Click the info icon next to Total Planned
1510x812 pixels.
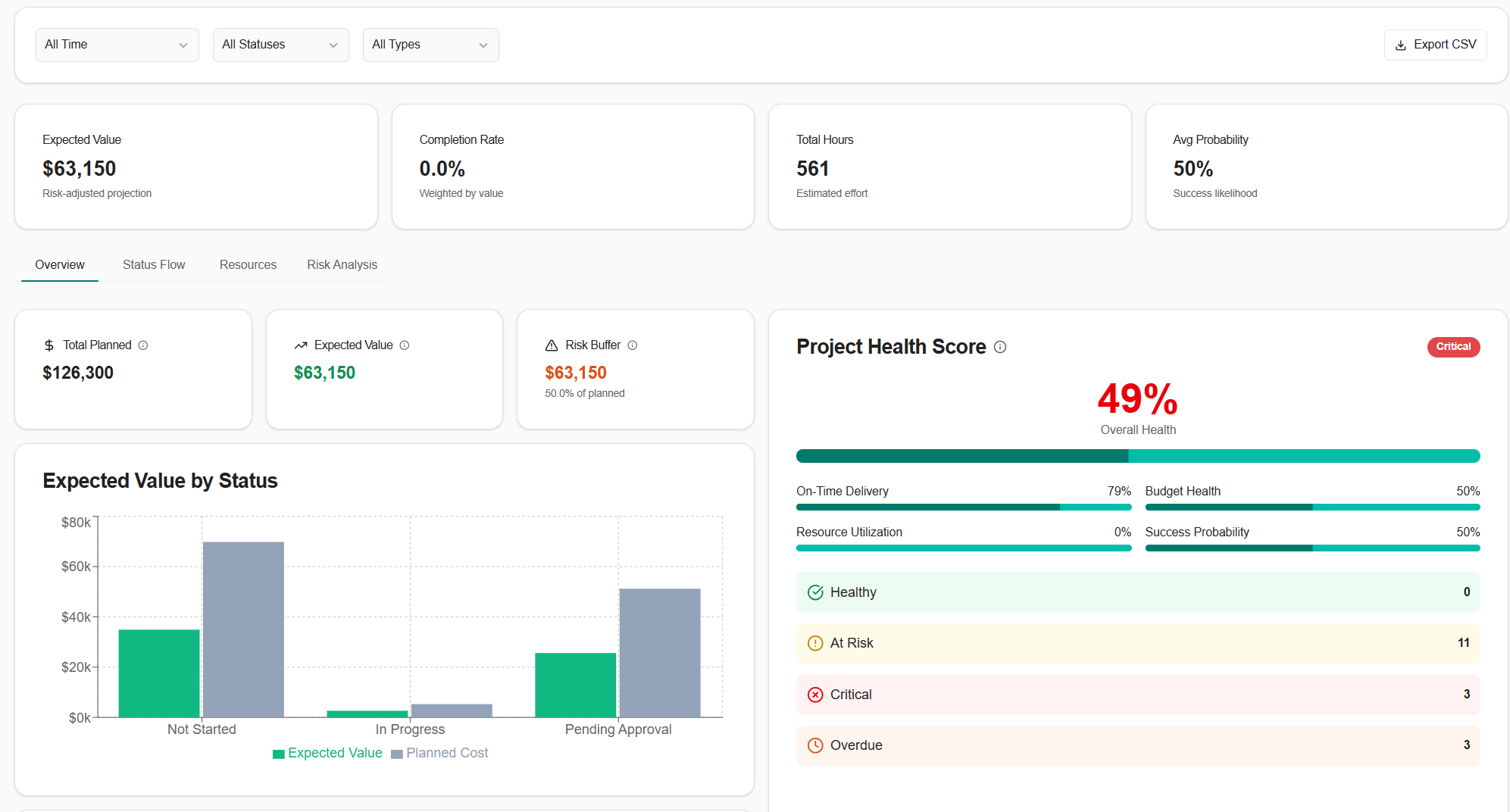click(144, 345)
